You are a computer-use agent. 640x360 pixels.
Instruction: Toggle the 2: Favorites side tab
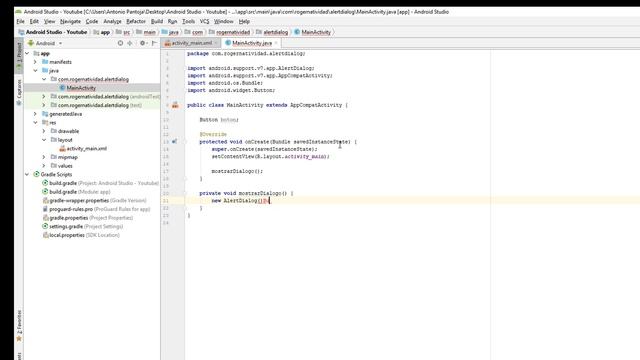coord(19,325)
